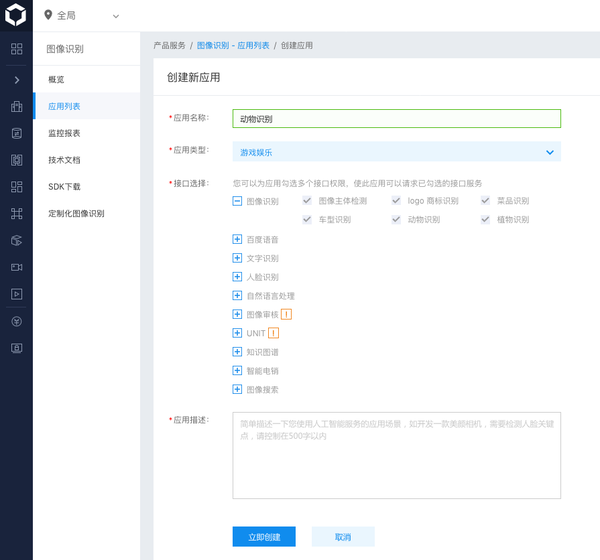Collapse the 图像识别 interface group
This screenshot has height=560, width=600.
coord(237,201)
